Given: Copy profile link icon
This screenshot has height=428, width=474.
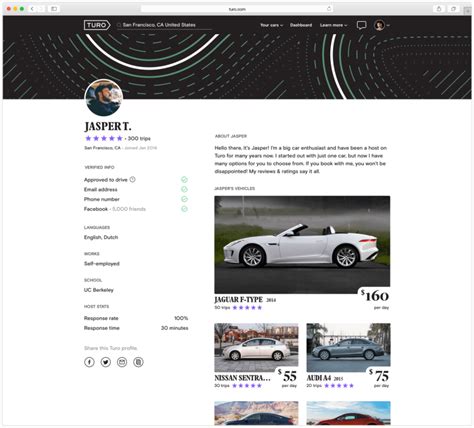Looking at the screenshot, I should point(138,362).
